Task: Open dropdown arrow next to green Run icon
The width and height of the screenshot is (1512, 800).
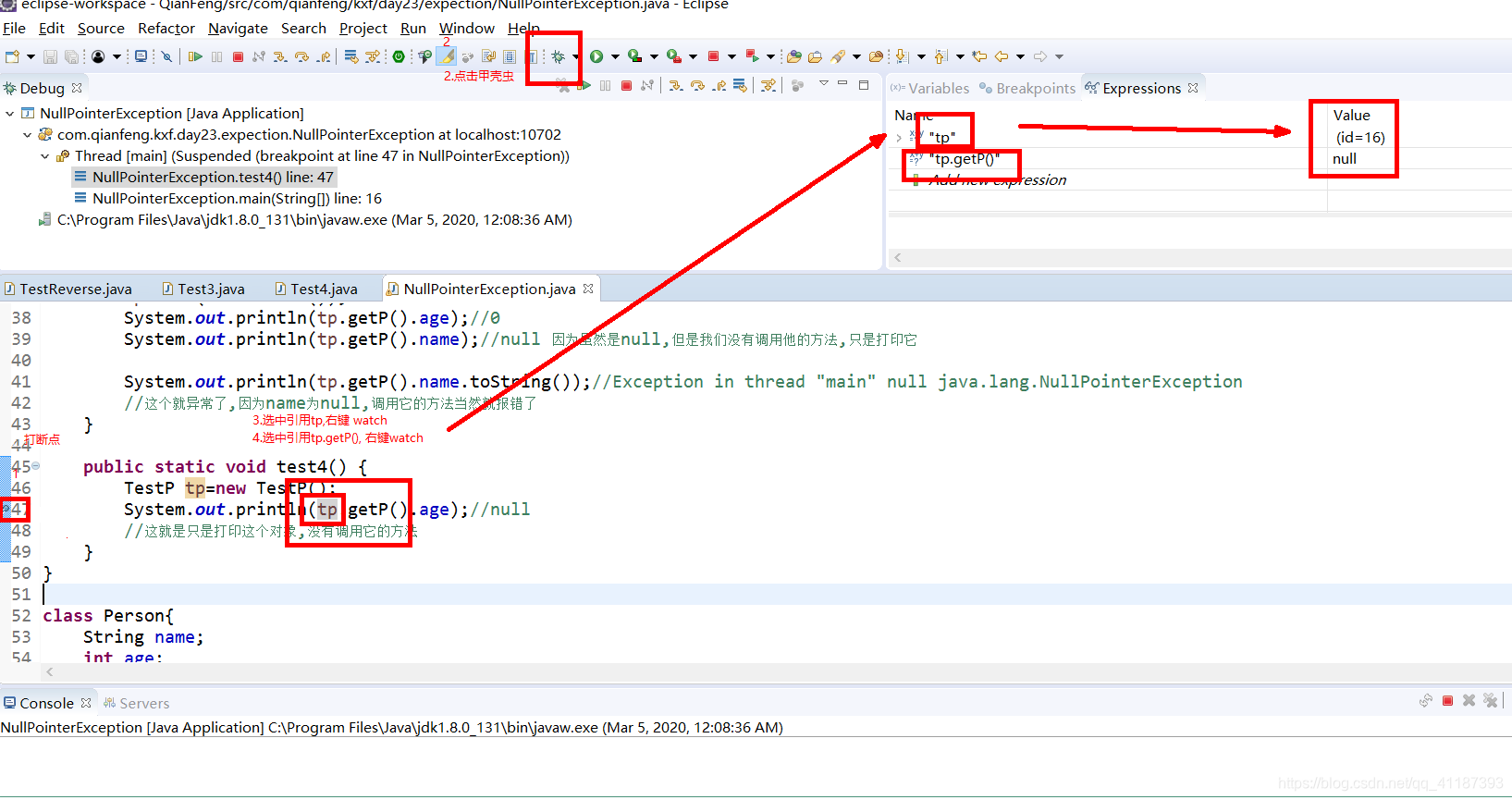Action: point(615,56)
